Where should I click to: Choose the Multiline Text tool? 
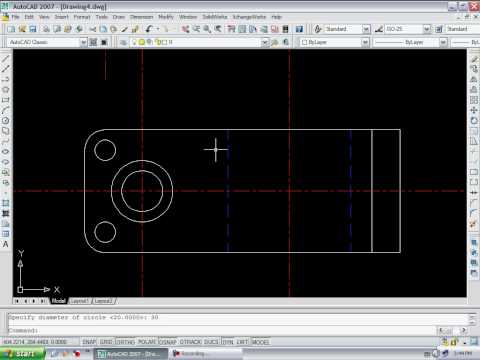[6, 244]
